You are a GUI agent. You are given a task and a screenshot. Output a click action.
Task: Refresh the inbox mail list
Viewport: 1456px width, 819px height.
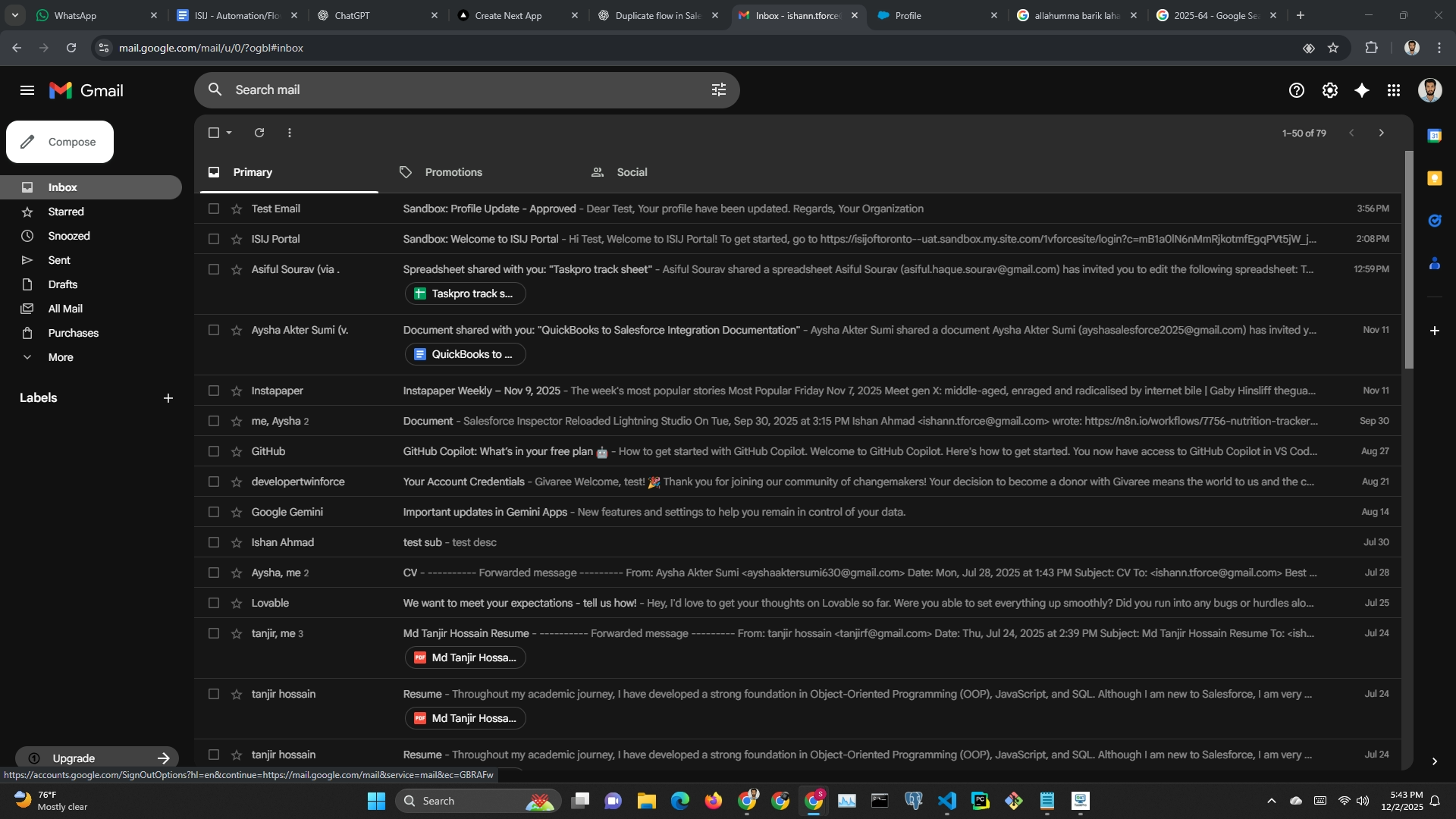click(259, 133)
